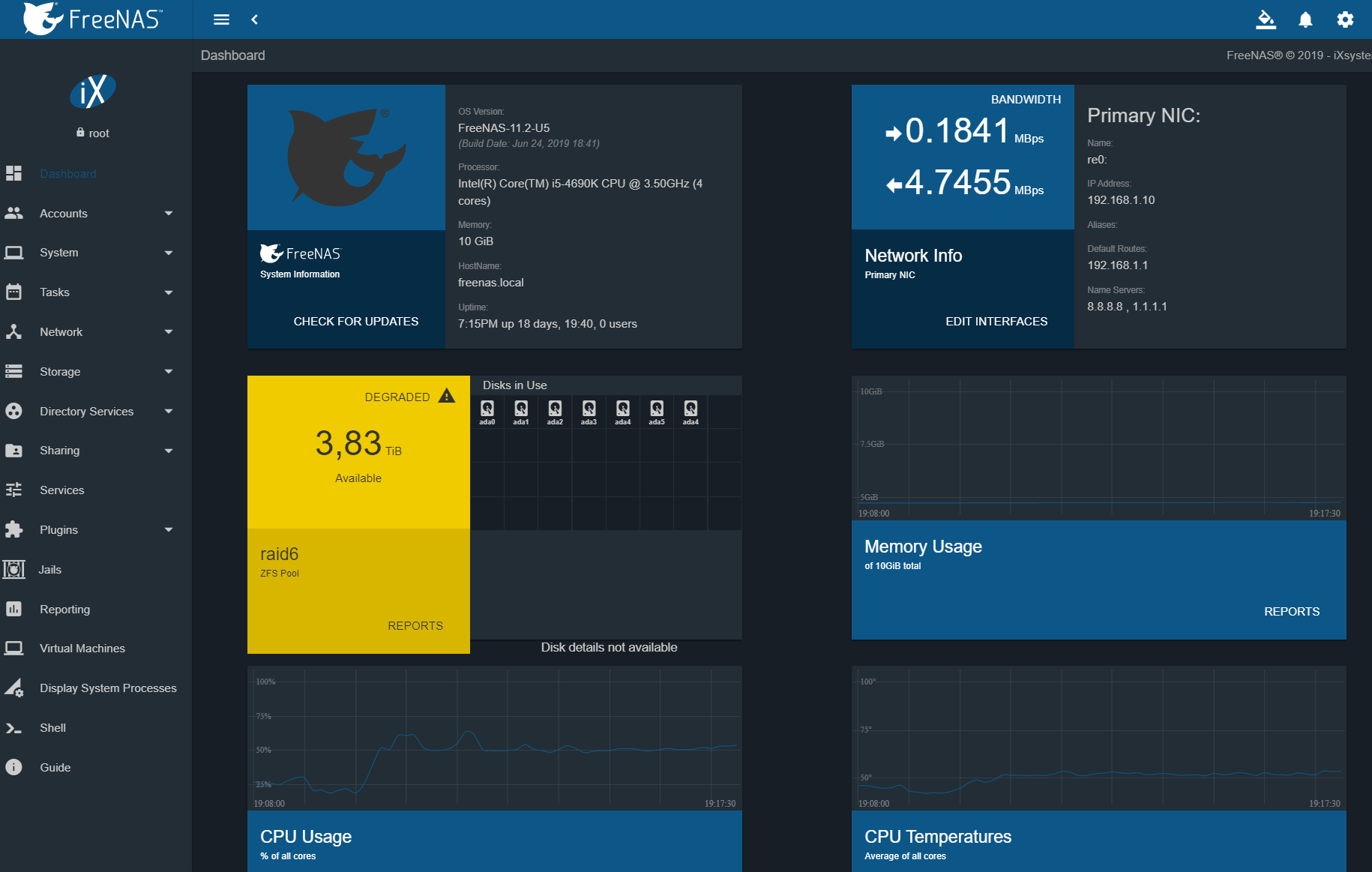This screenshot has height=872, width=1372.
Task: Click the Shell prompt icon
Action: [13, 728]
